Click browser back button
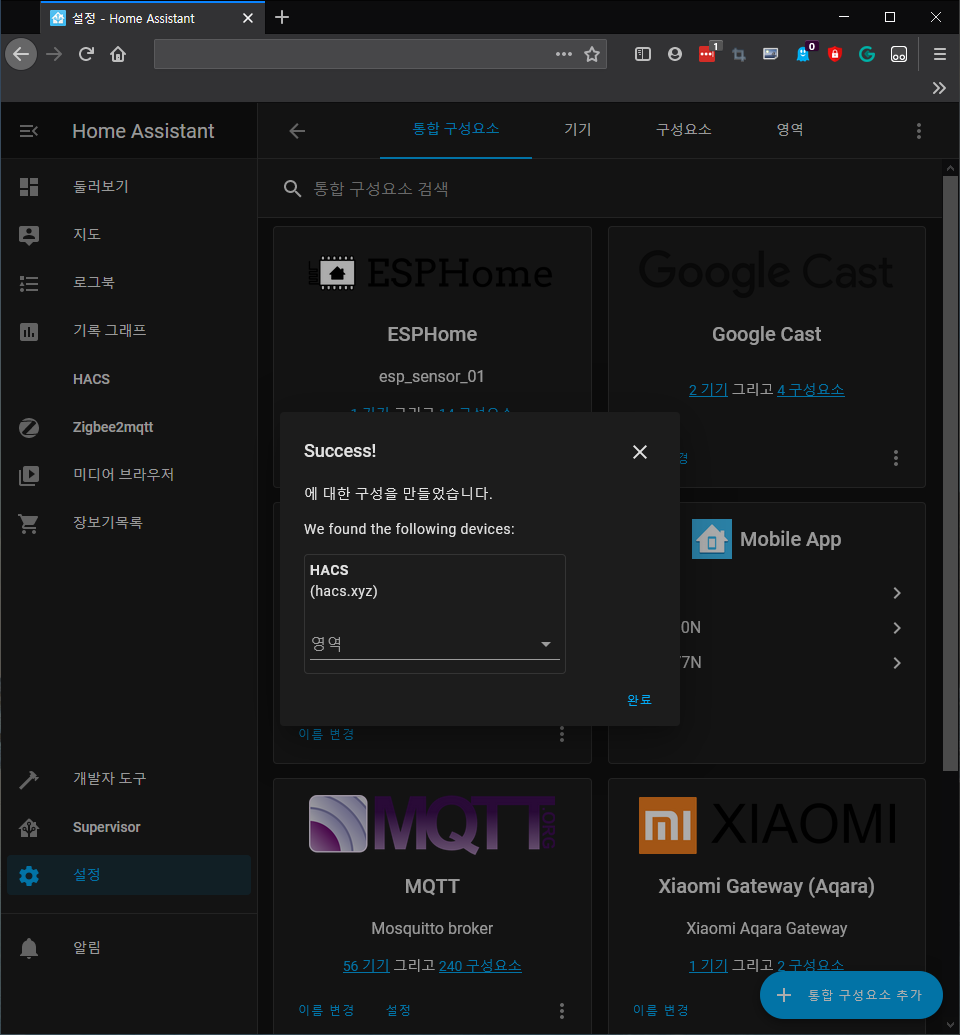 pos(21,54)
